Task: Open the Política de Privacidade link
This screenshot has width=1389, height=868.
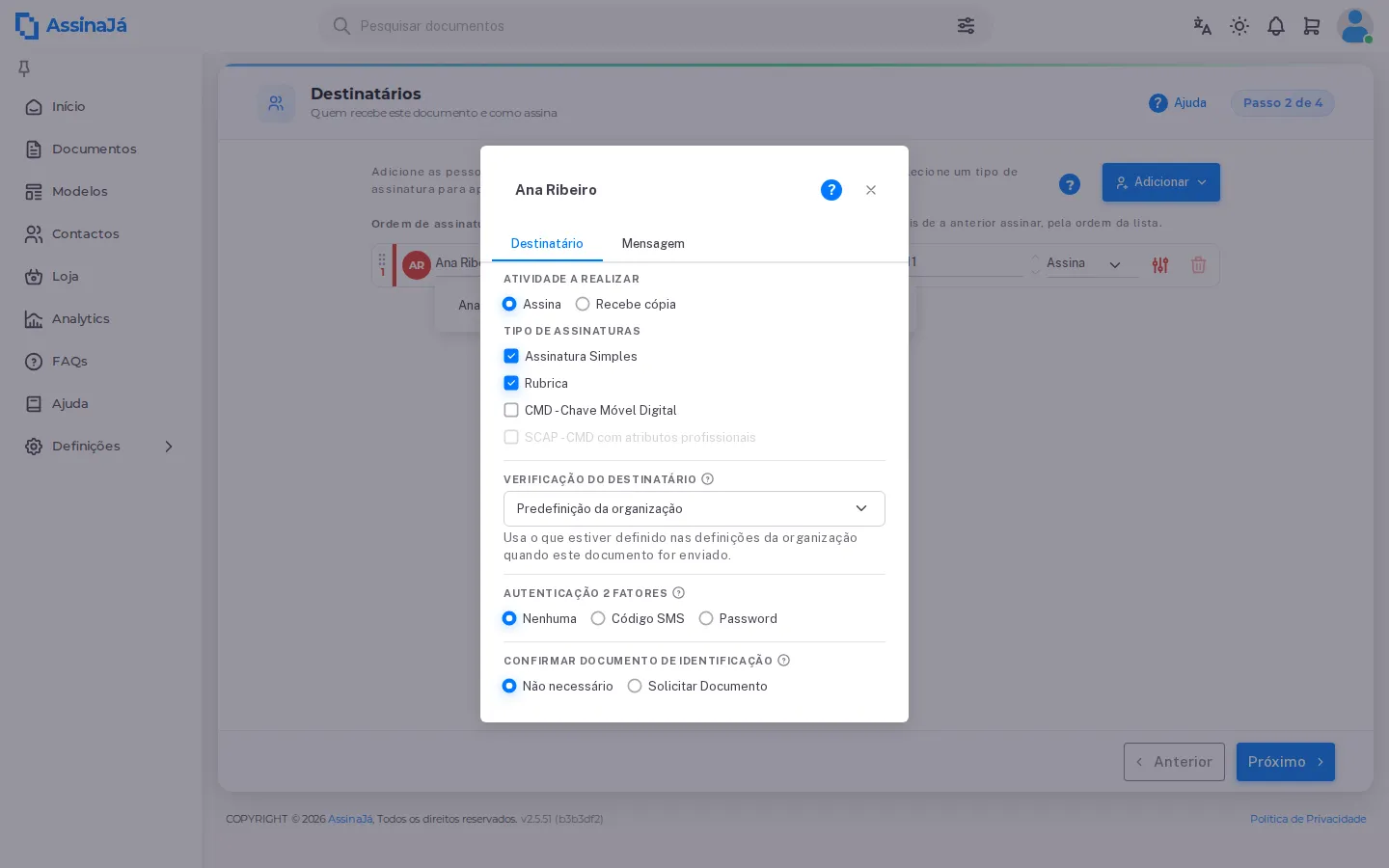Action: tap(1308, 819)
